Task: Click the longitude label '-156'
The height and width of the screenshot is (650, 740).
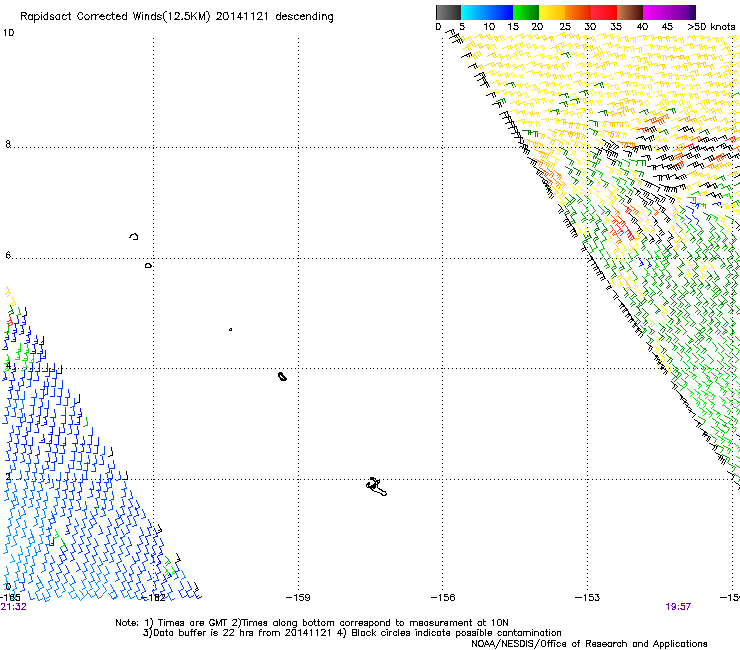Action: [x=443, y=598]
